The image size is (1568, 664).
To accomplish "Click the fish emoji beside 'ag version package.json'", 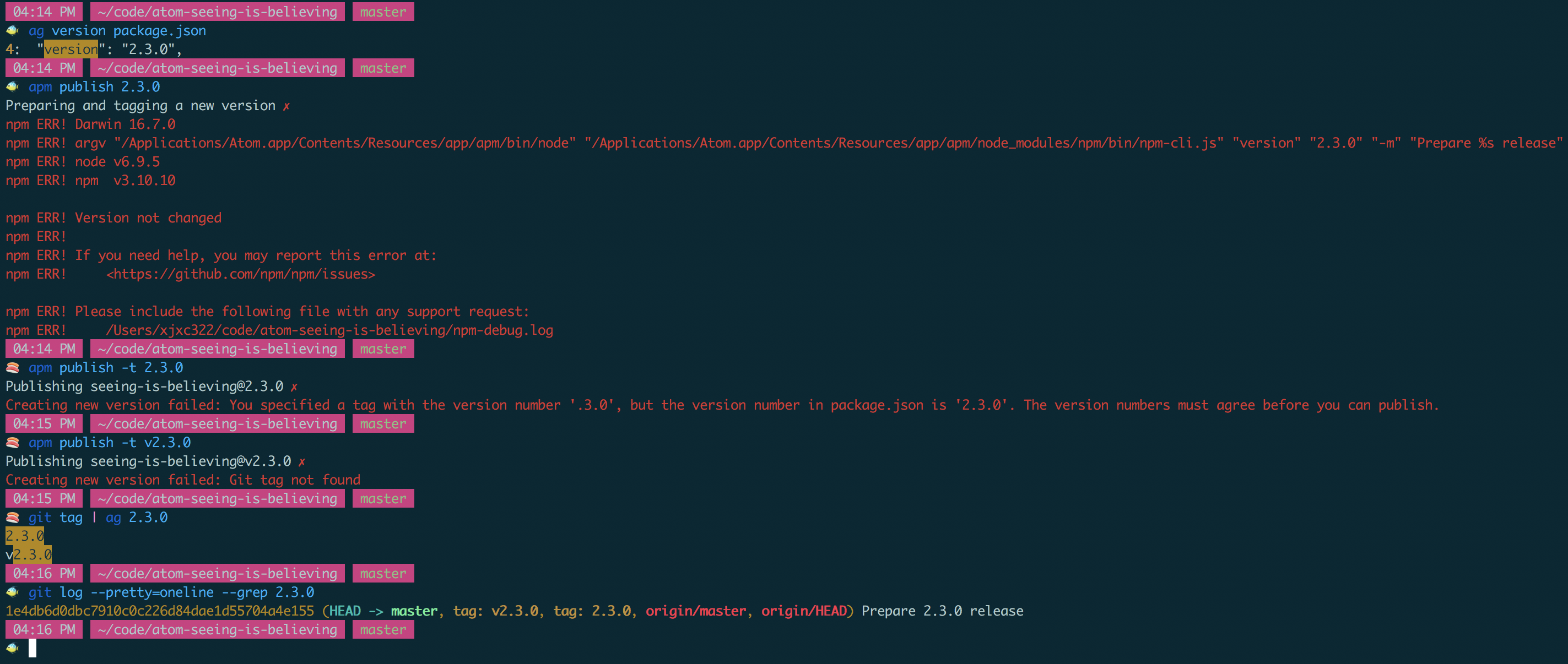I will click(12, 30).
